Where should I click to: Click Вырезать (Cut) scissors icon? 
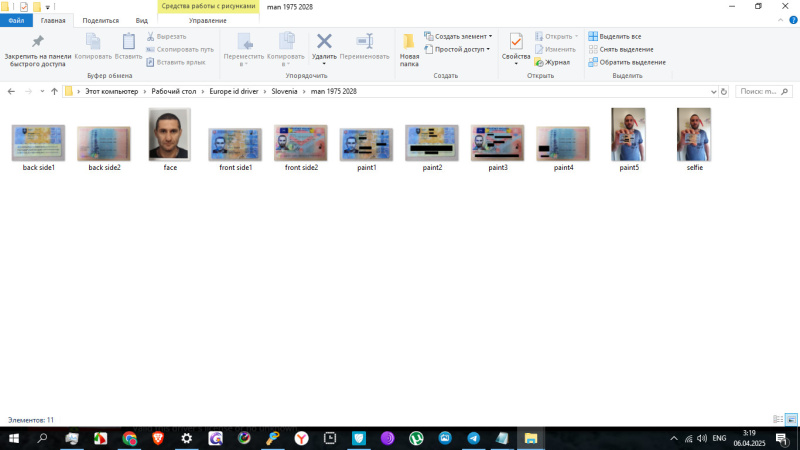[x=151, y=36]
